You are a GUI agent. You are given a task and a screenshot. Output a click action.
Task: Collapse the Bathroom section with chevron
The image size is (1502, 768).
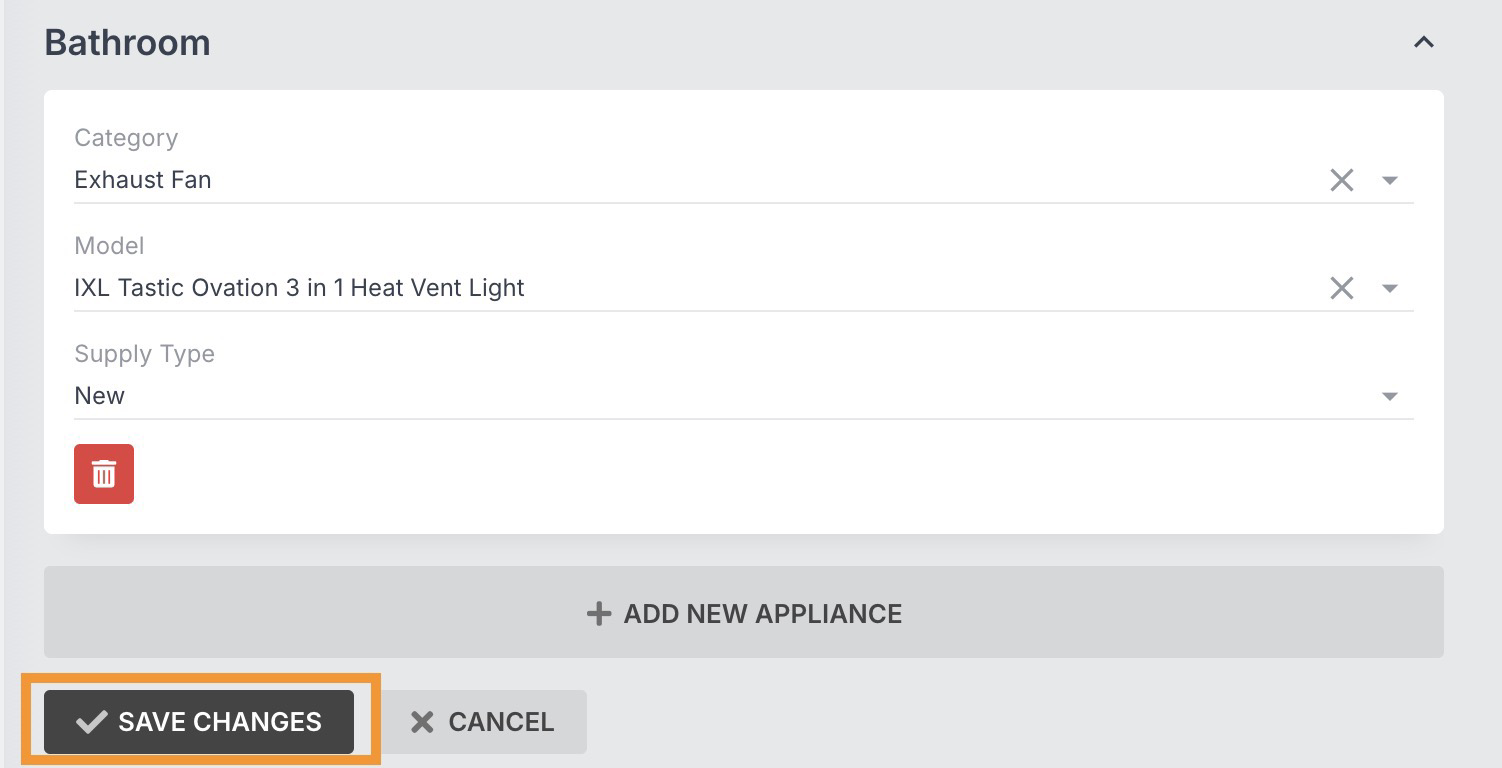pos(1423,43)
